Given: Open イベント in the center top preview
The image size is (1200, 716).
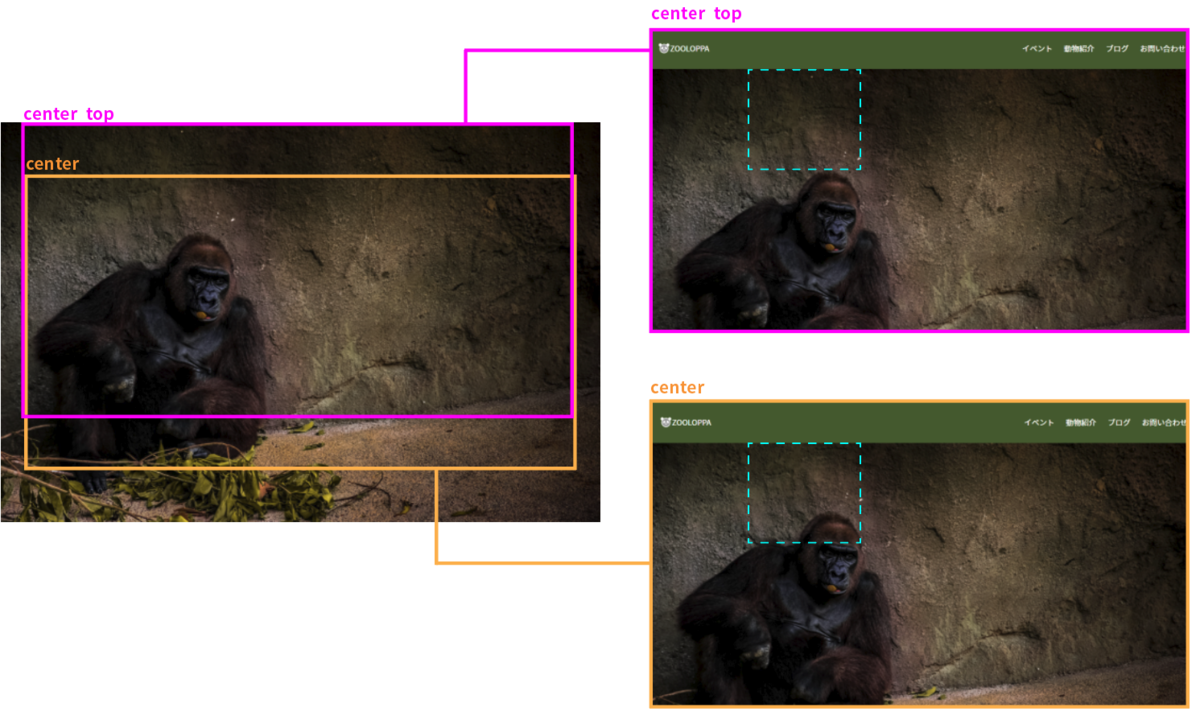Looking at the screenshot, I should pos(1037,48).
